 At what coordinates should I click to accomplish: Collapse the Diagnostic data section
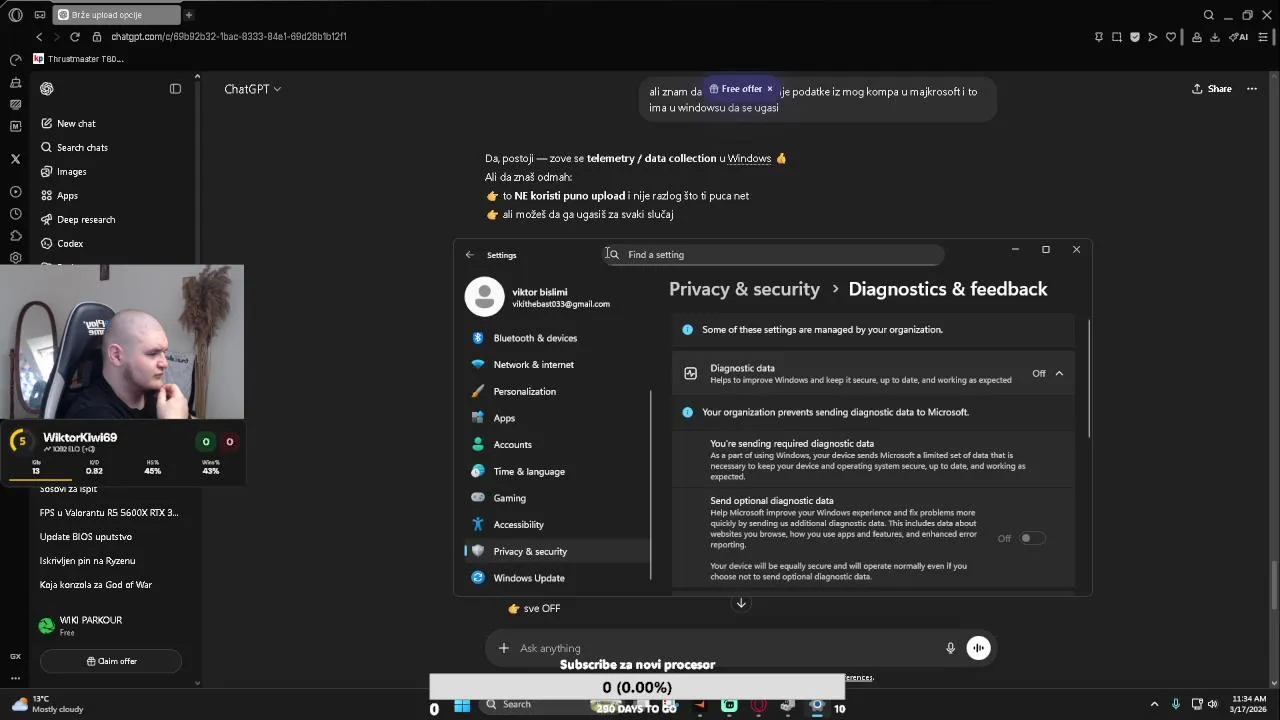(1059, 373)
